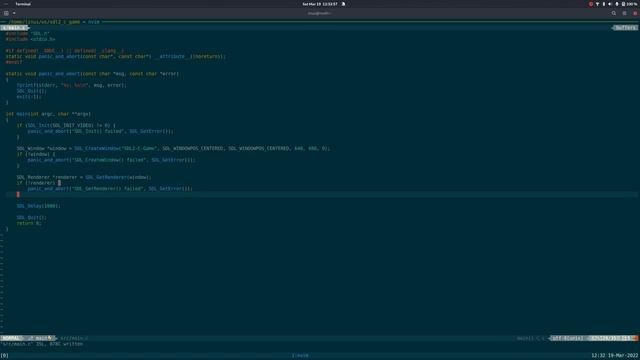Close the terminal window with the red button
This screenshot has height=360, width=640.
point(635,13)
